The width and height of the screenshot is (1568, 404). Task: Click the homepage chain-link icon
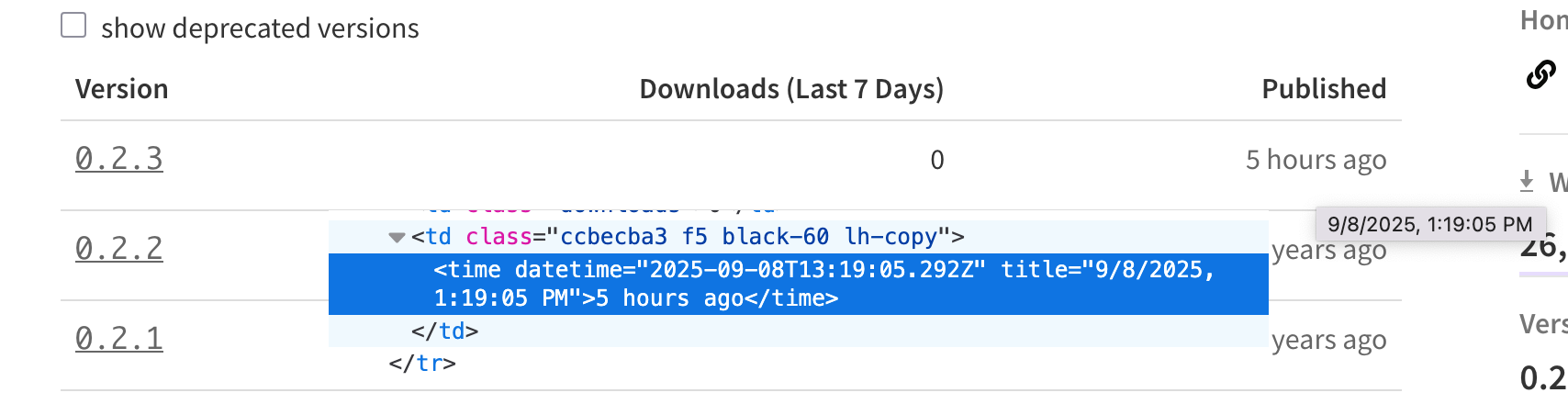tap(1540, 74)
